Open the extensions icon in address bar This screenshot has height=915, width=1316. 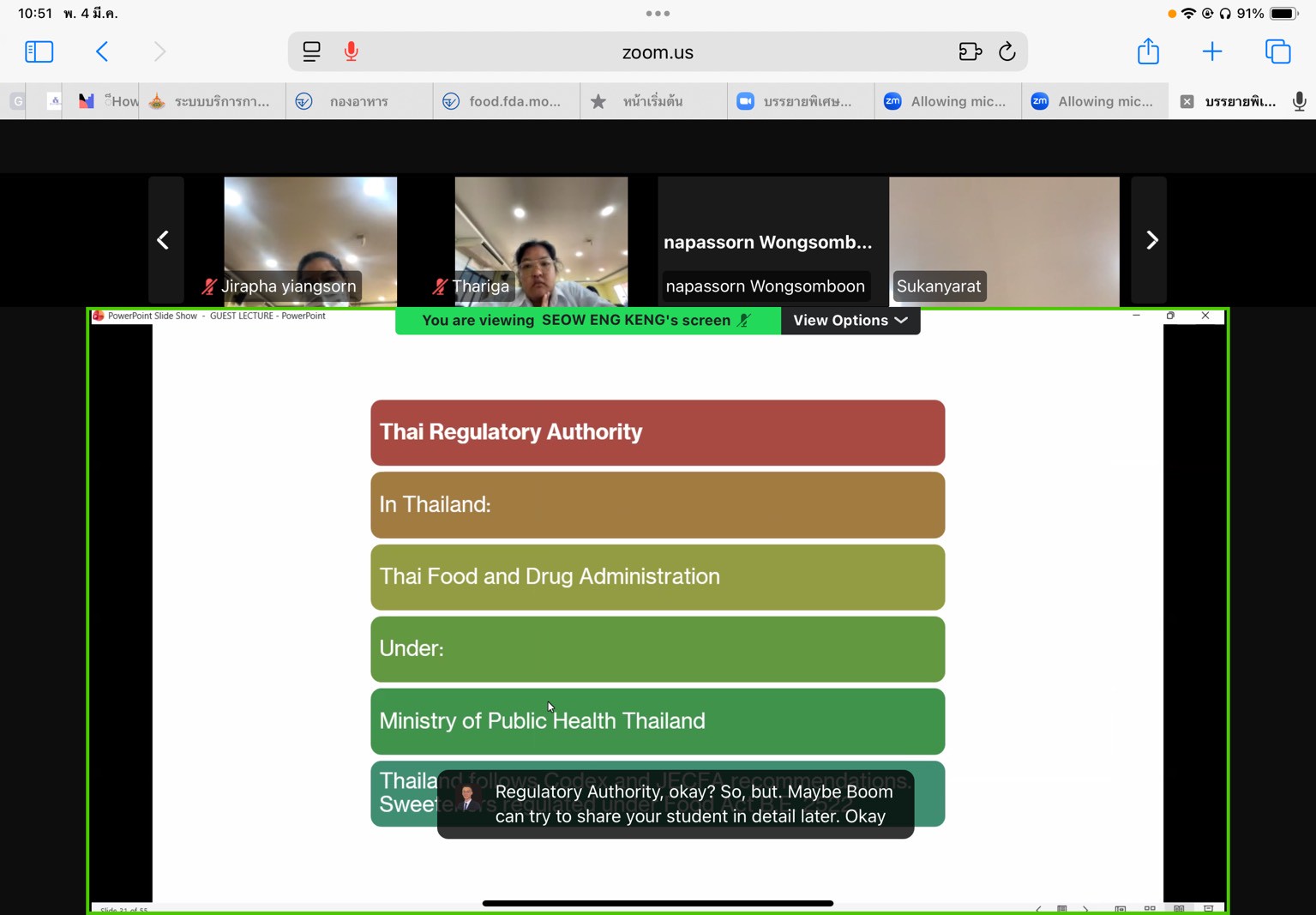coord(970,52)
